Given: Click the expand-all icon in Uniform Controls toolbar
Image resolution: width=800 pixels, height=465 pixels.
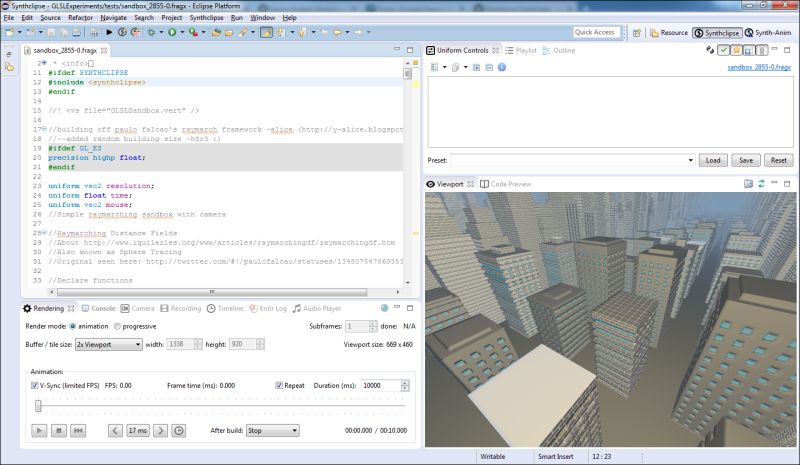Looking at the screenshot, I should (x=477, y=67).
